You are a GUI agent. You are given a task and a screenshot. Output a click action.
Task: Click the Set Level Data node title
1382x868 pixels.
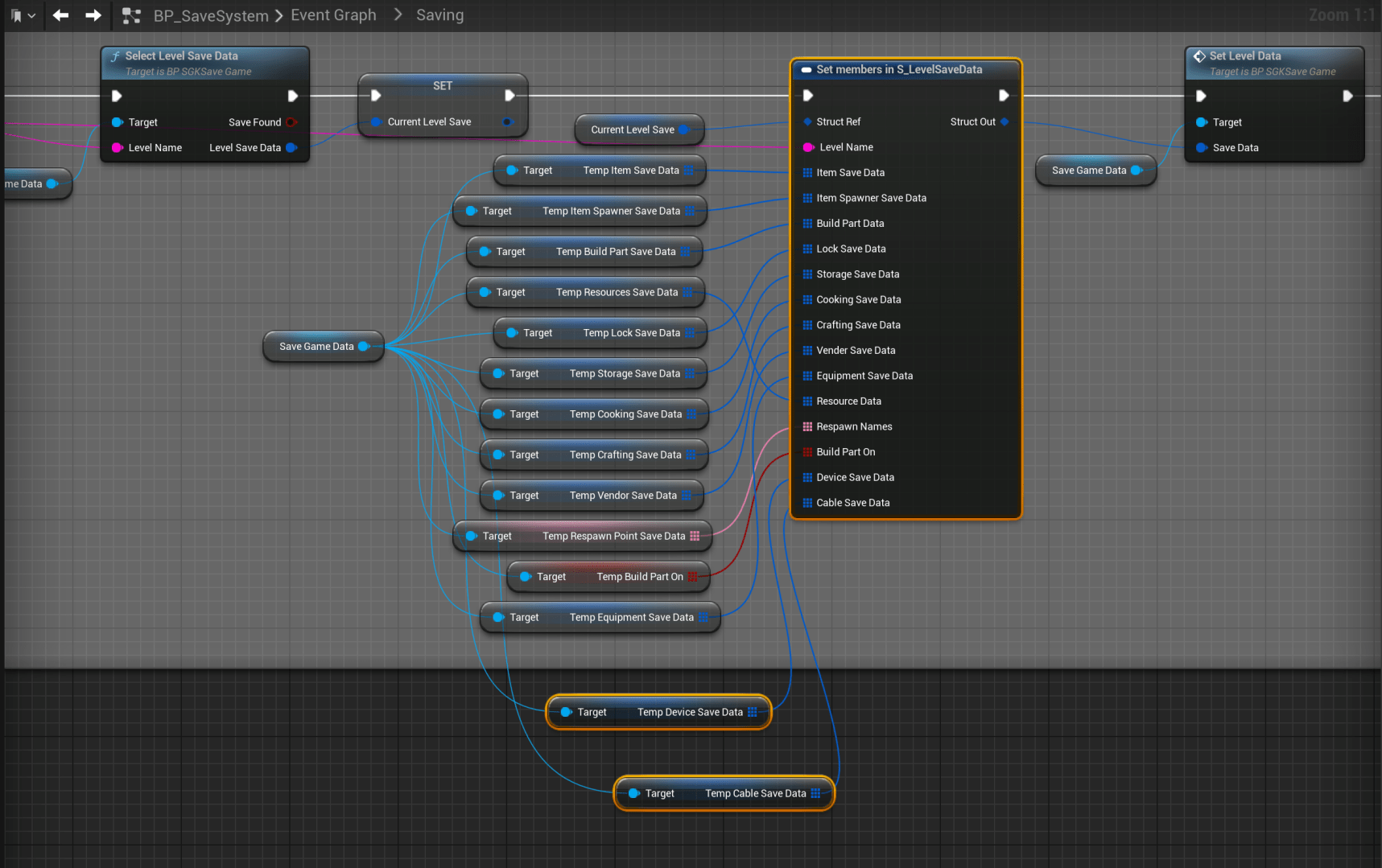click(1244, 56)
